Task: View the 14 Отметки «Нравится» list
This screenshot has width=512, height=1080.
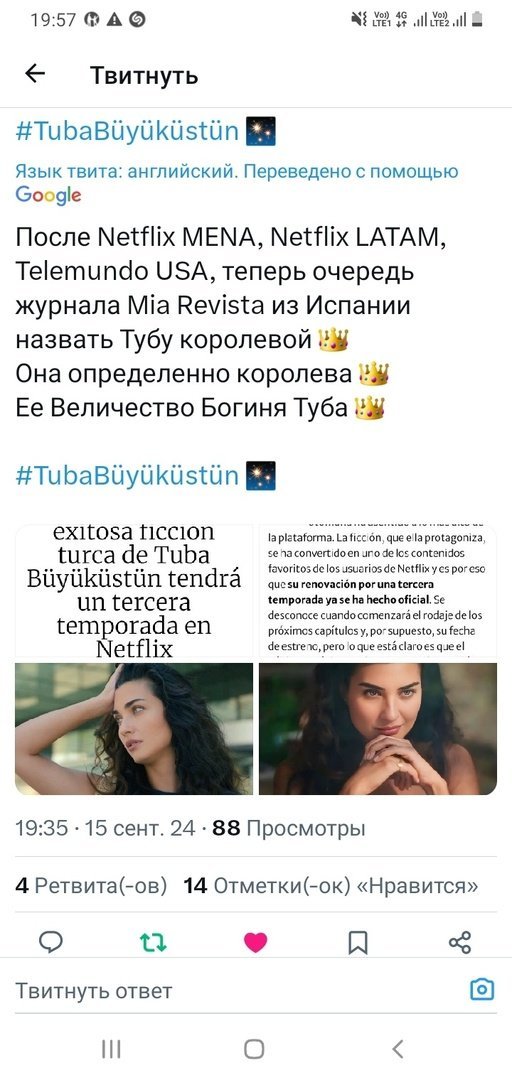Action: point(331,886)
